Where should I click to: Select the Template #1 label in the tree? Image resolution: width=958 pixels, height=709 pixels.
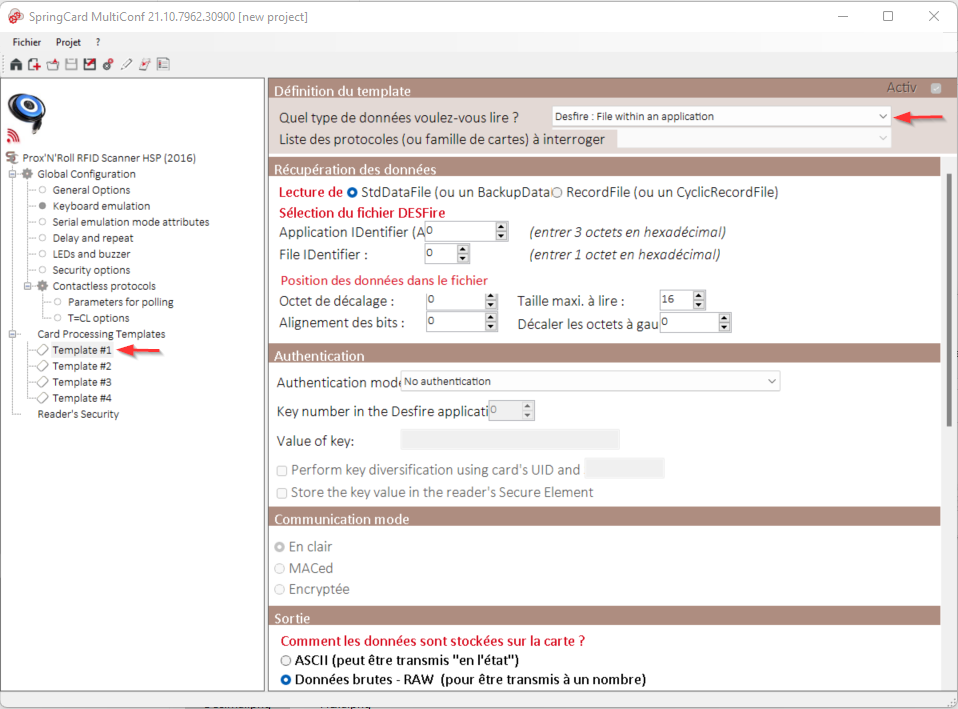82,350
